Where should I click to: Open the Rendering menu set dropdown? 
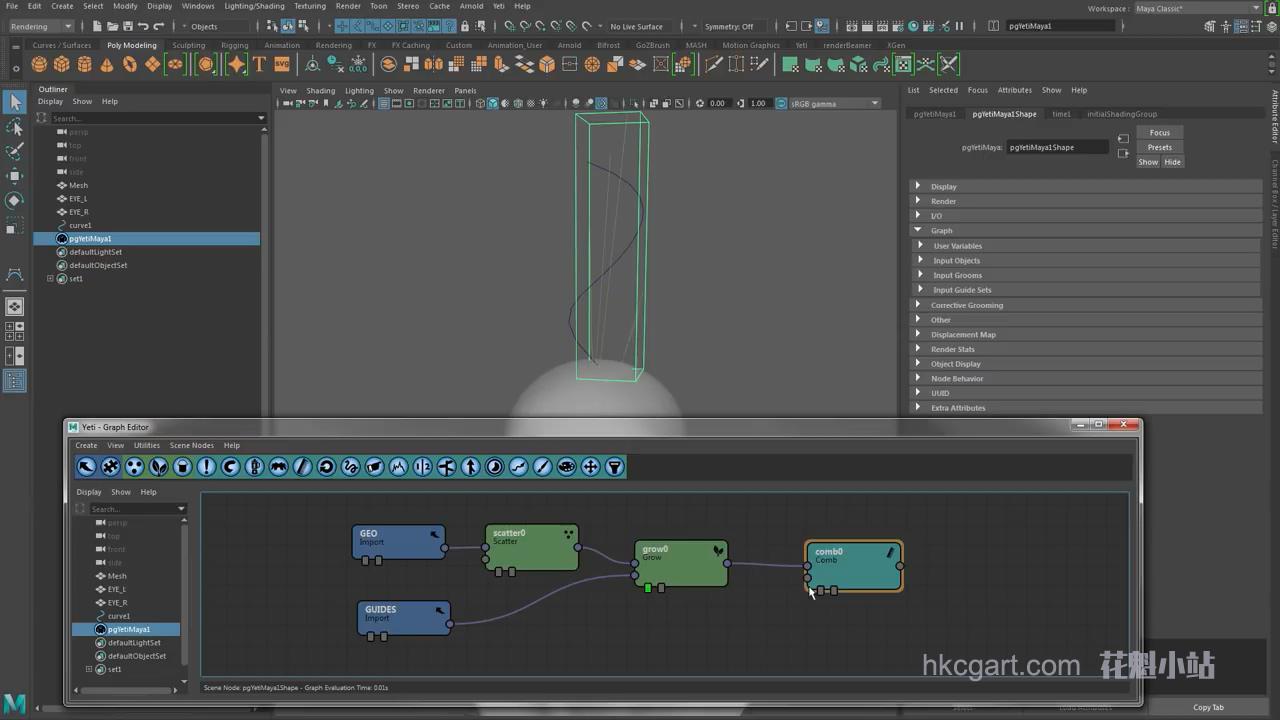pyautogui.click(x=40, y=26)
